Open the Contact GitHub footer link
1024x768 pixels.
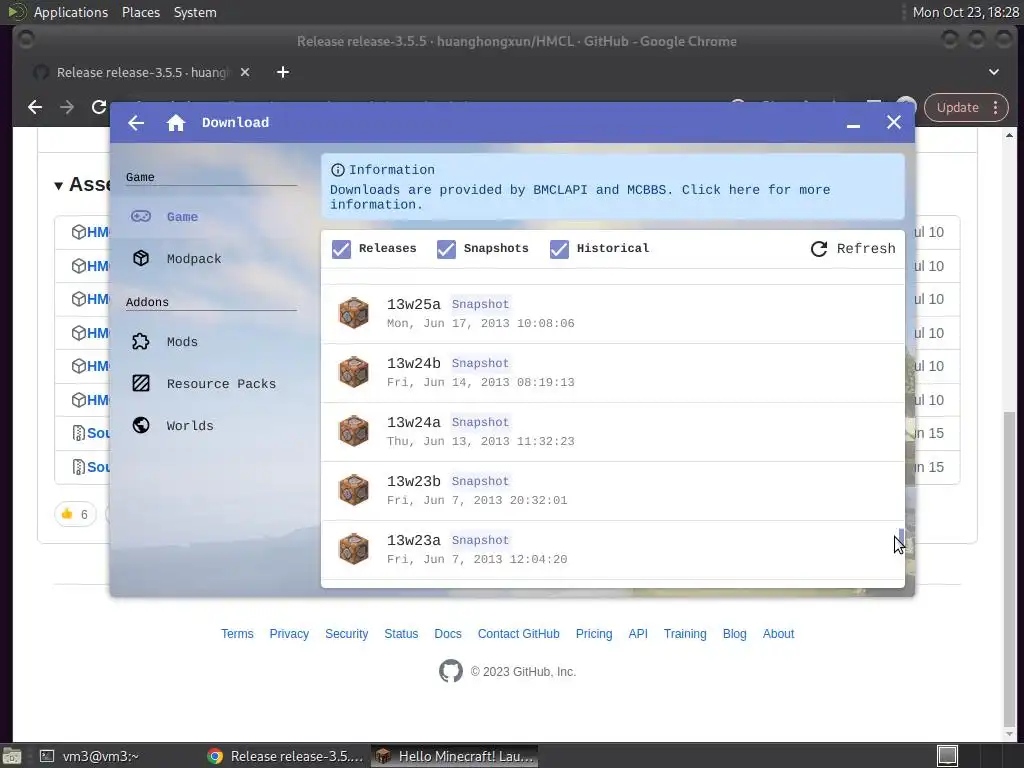pos(519,633)
